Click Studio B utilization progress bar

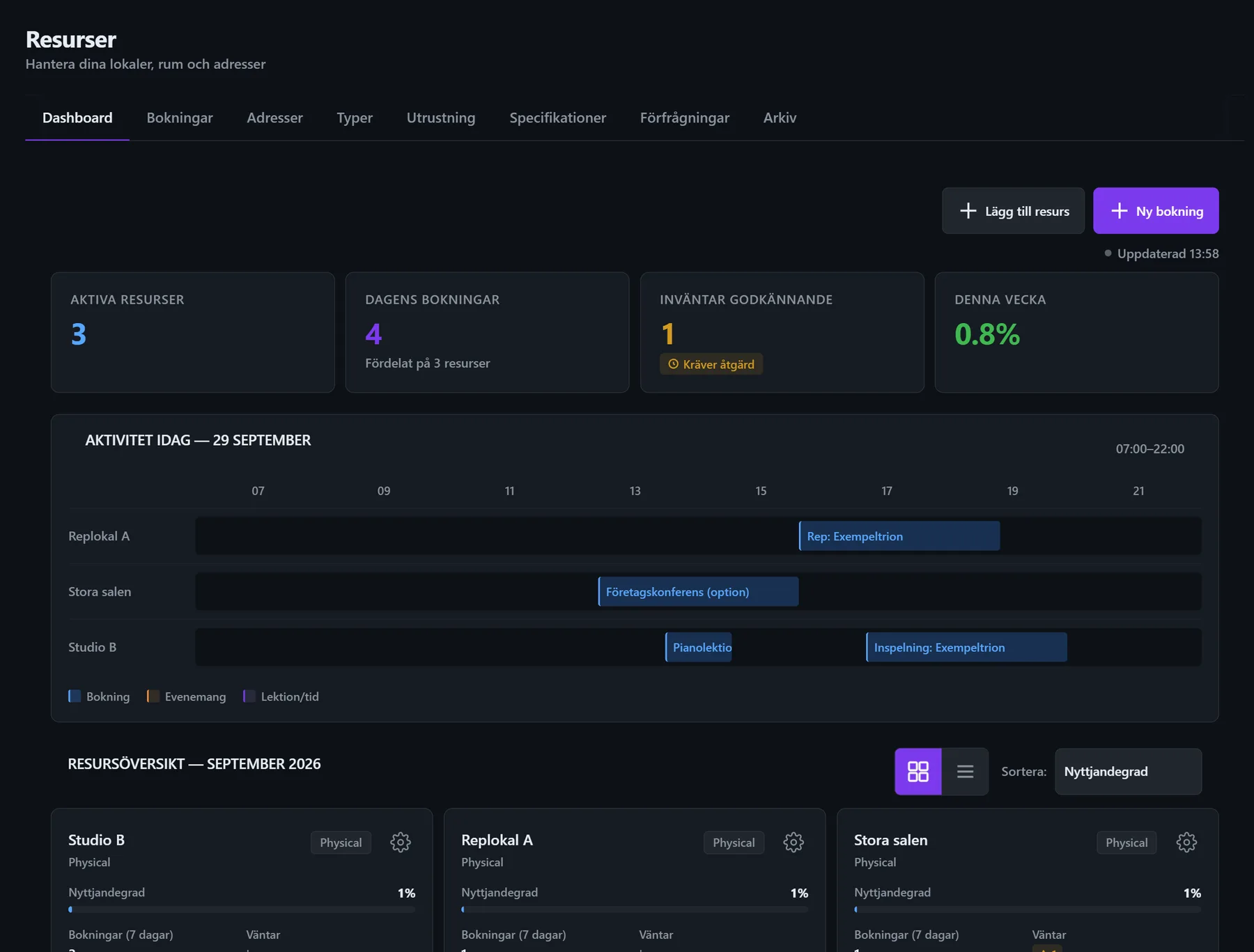[x=242, y=910]
